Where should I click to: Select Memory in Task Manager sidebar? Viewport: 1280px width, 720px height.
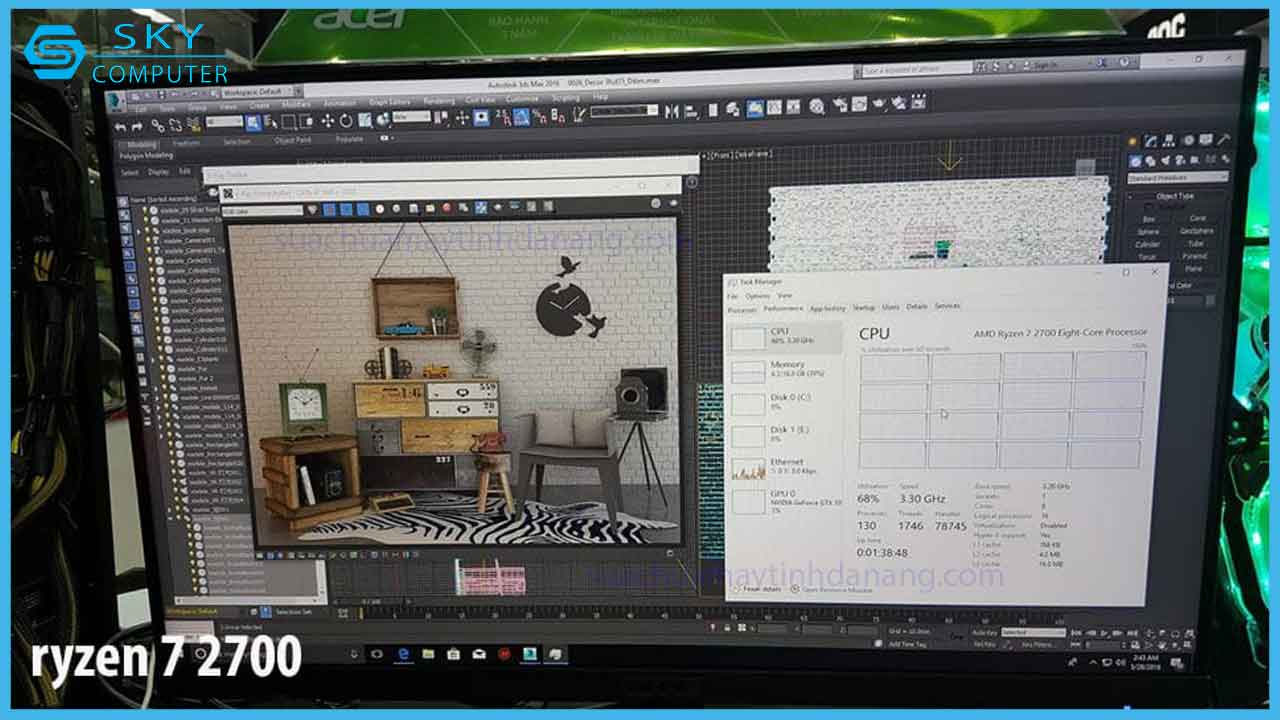785,370
